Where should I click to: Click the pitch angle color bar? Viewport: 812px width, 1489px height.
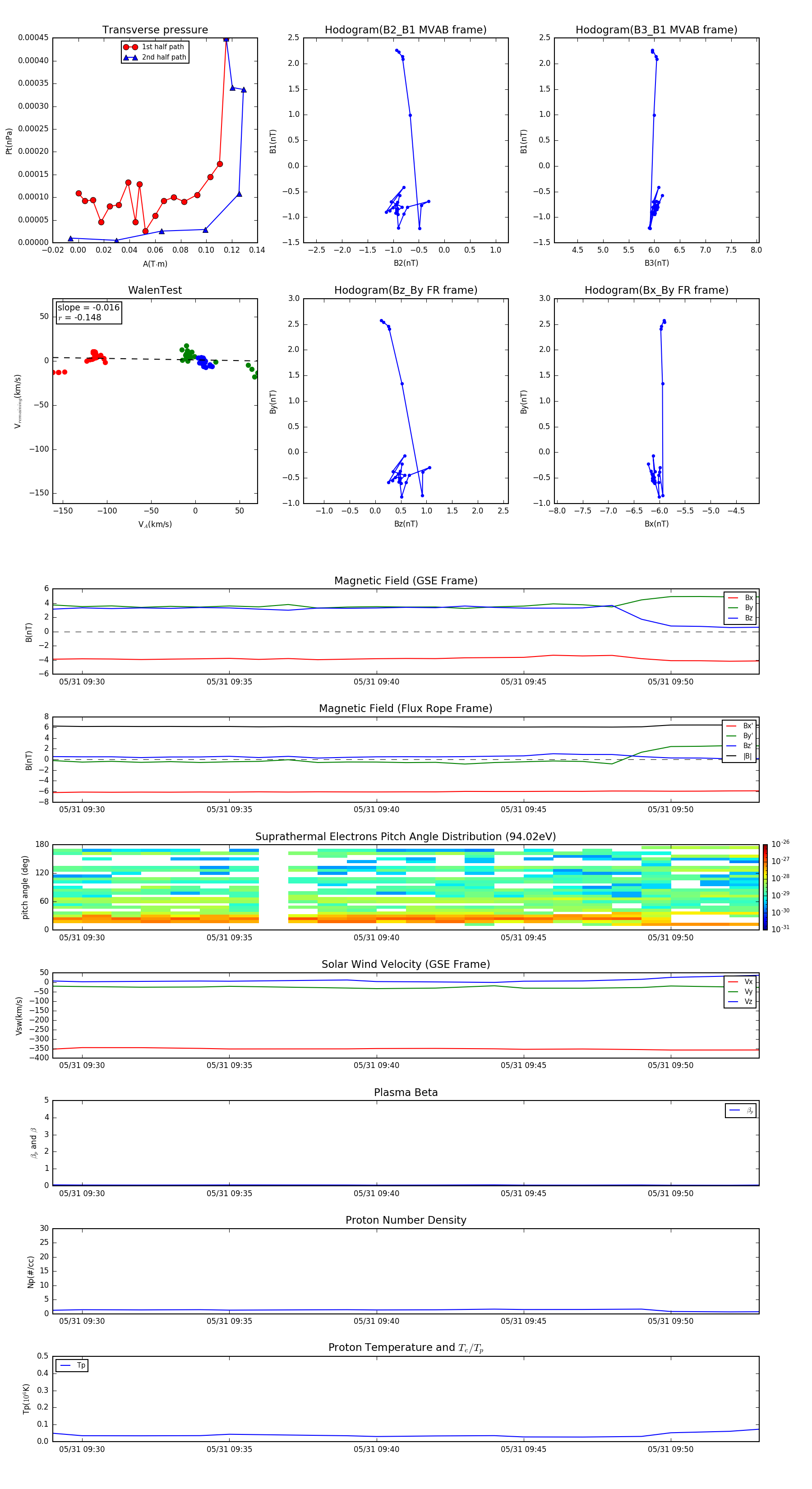click(765, 887)
